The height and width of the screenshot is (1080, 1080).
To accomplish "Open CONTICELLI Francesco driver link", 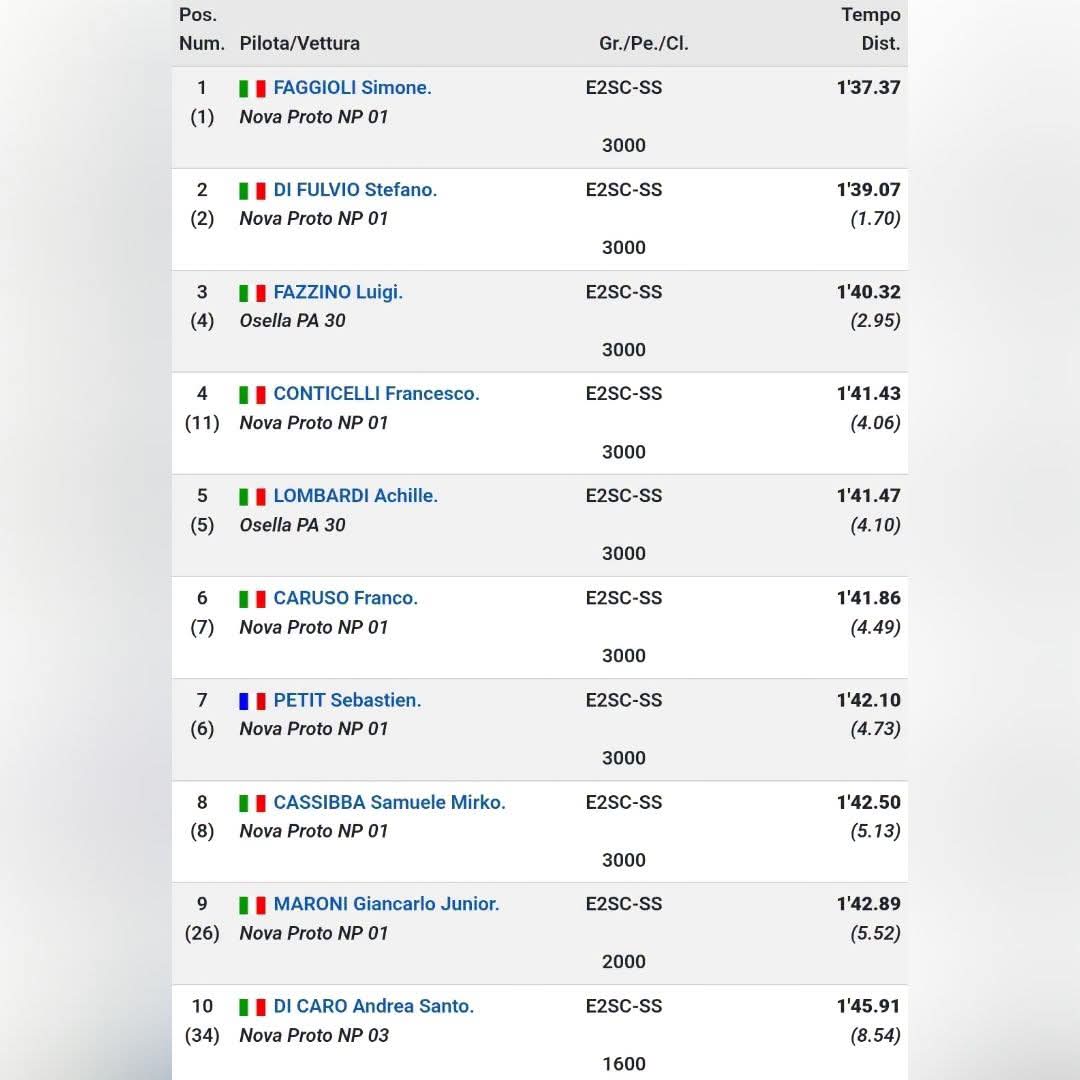I will pyautogui.click(x=376, y=394).
